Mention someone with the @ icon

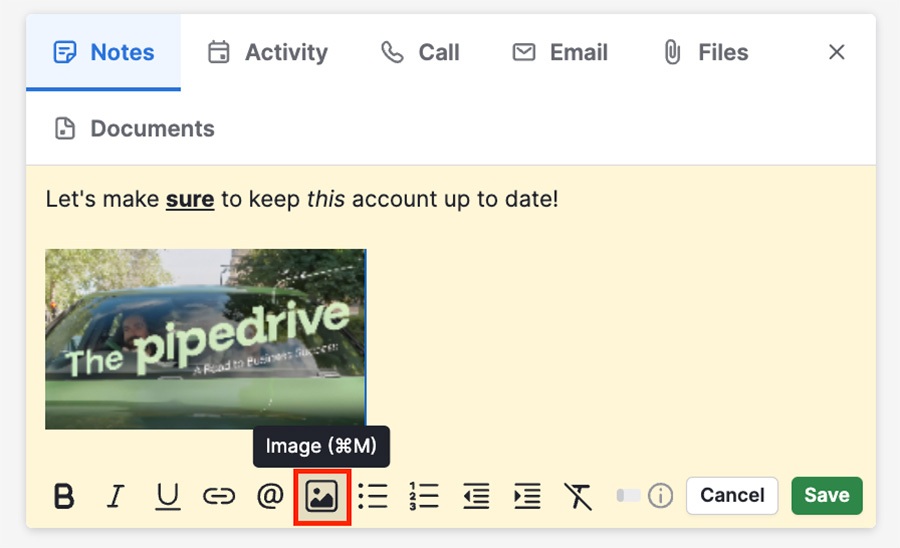(270, 496)
